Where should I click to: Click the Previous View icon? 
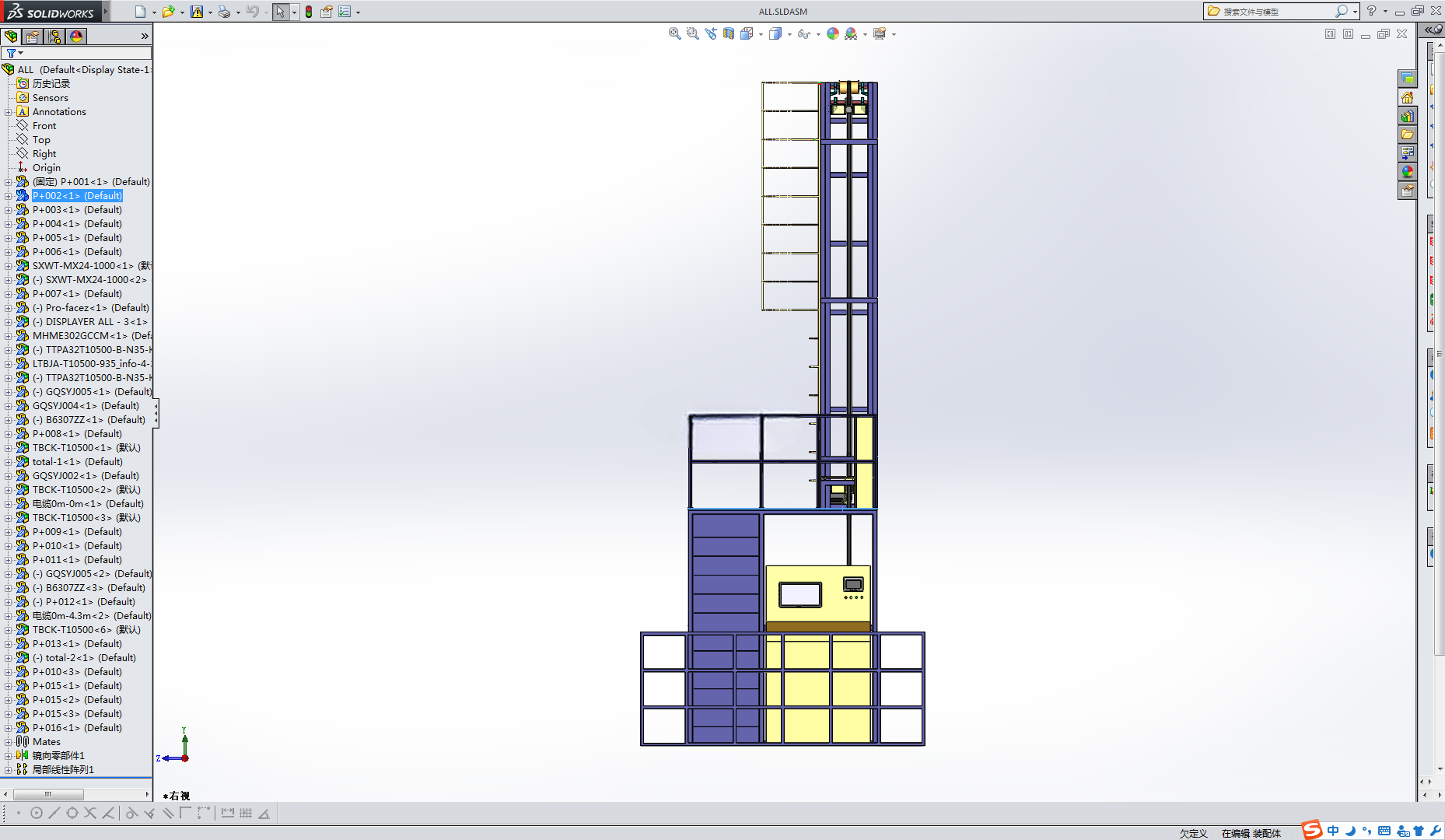711,33
